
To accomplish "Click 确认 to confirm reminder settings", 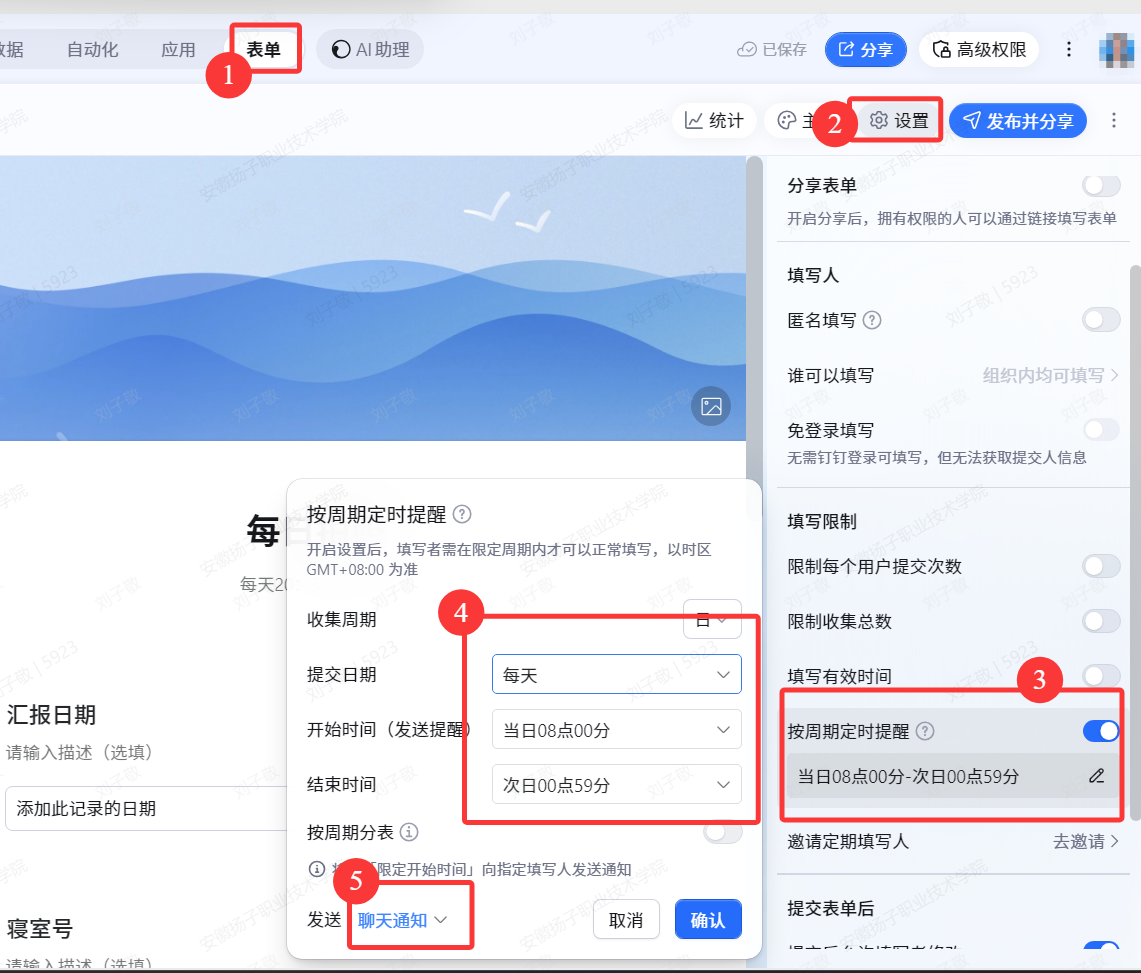I will click(708, 920).
